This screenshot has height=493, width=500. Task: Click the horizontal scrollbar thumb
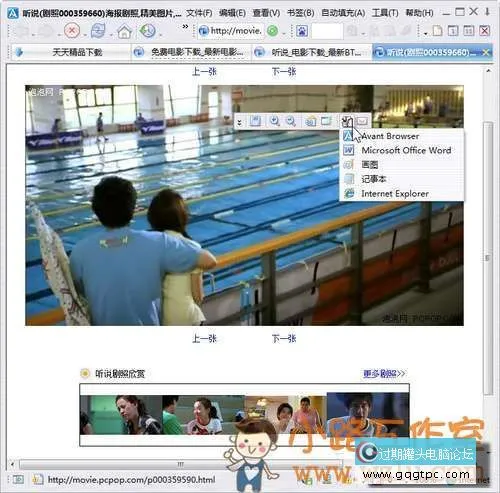tap(180, 464)
